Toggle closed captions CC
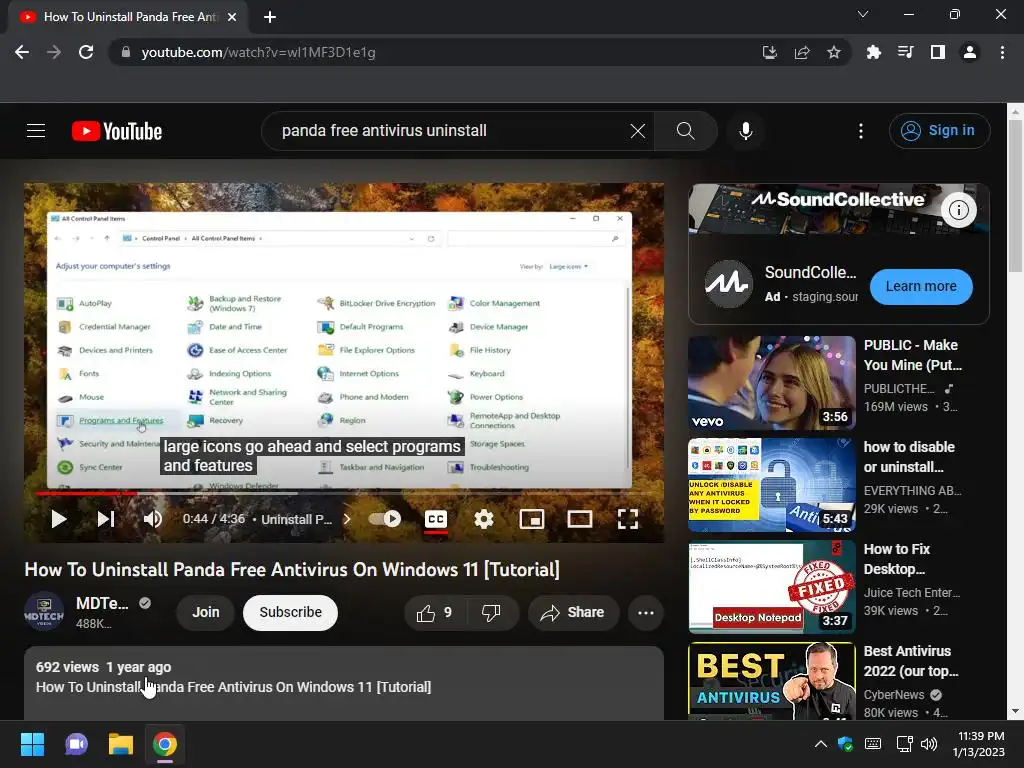Image resolution: width=1024 pixels, height=768 pixels. [x=436, y=519]
